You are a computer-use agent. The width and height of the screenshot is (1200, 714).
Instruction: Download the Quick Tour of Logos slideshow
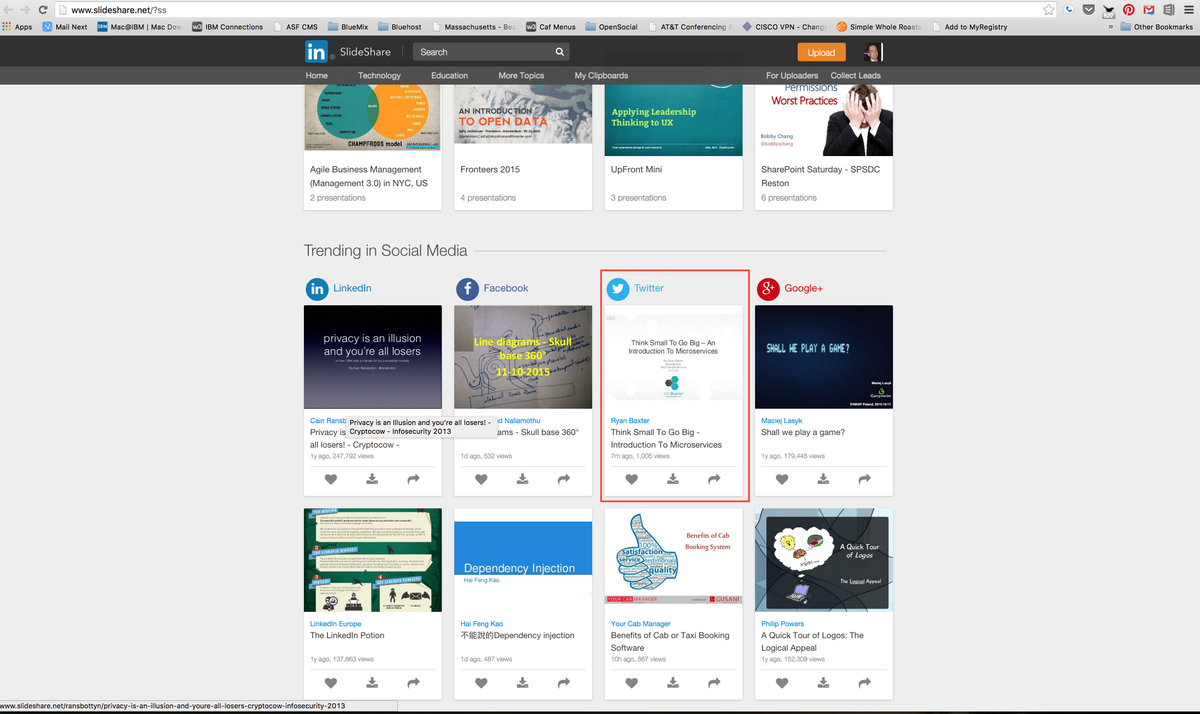823,683
